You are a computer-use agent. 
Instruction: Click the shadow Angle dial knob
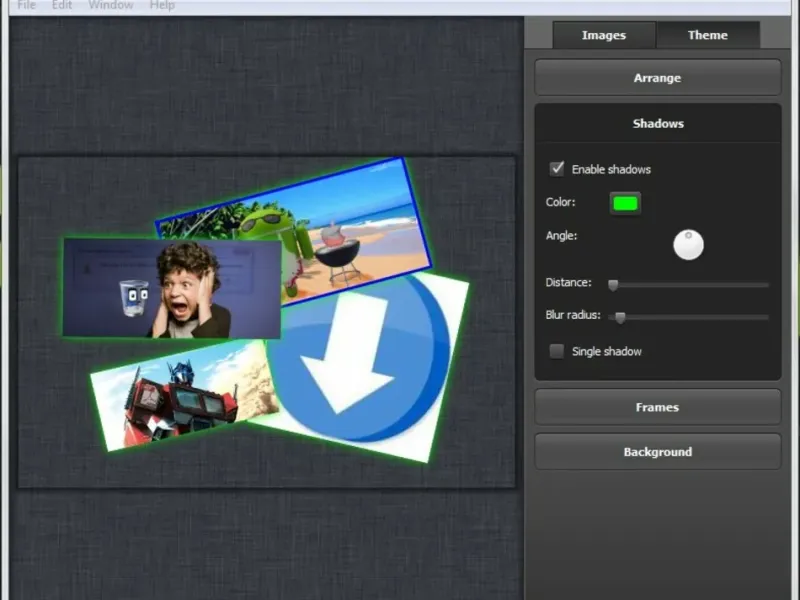[688, 244]
